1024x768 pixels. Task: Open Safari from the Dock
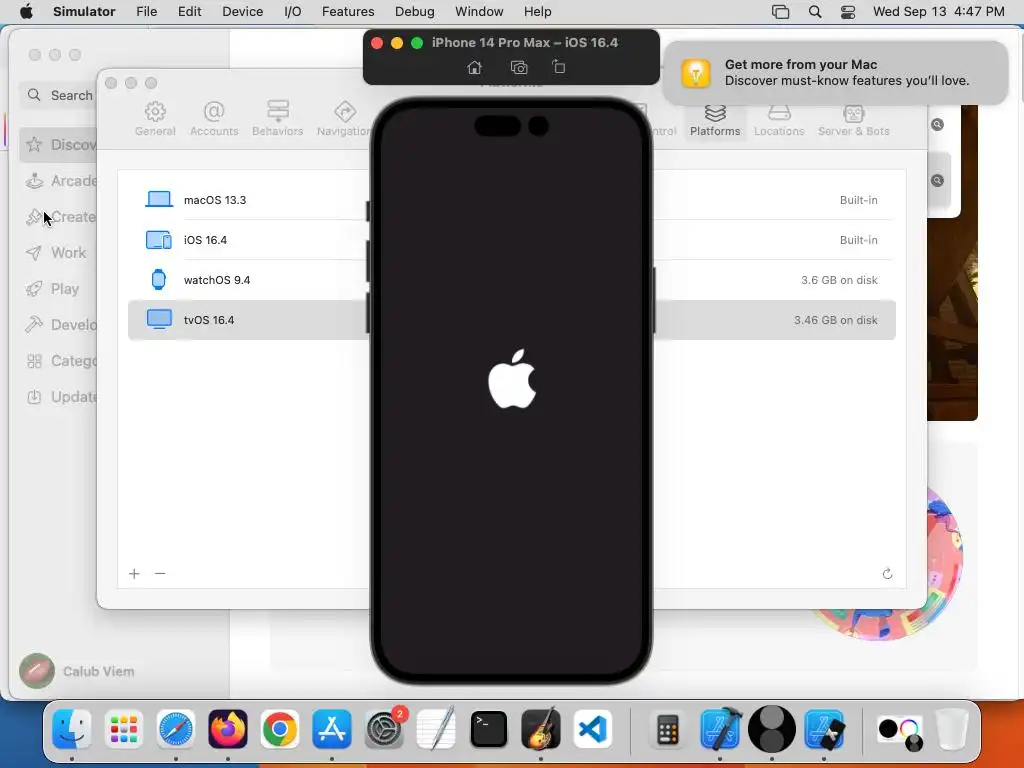[176, 729]
